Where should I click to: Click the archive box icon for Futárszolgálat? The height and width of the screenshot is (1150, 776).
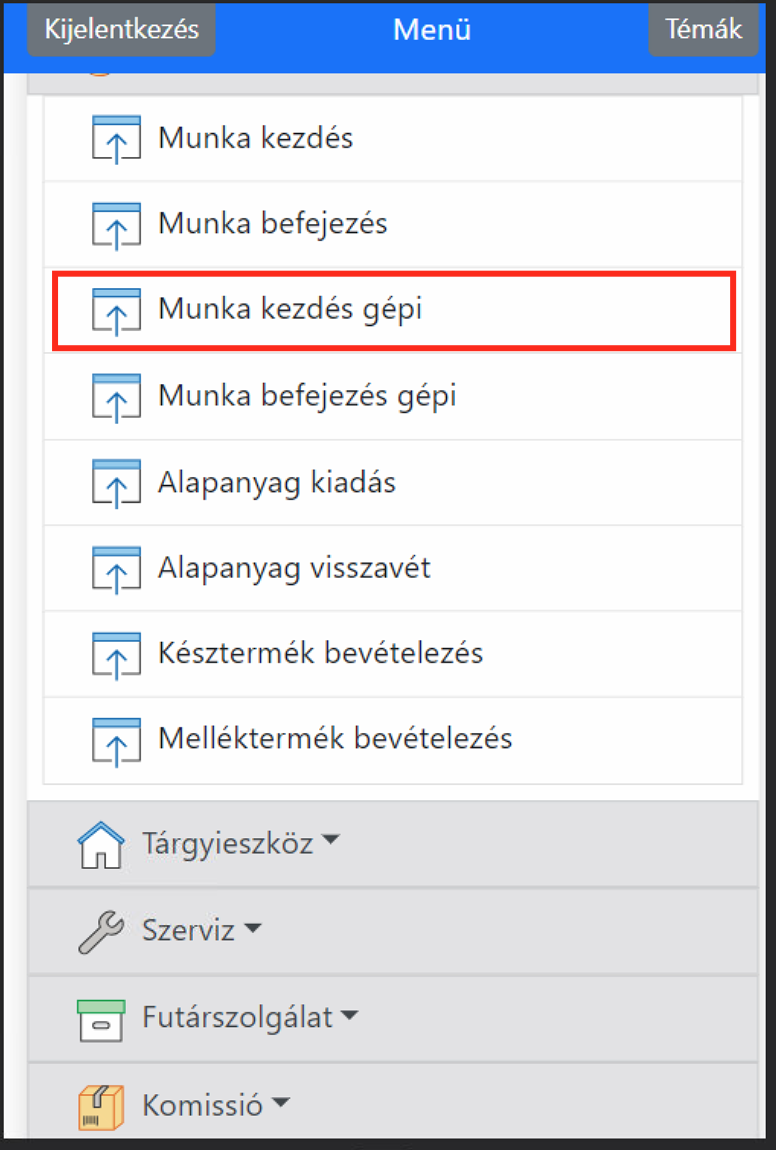[x=101, y=1019]
